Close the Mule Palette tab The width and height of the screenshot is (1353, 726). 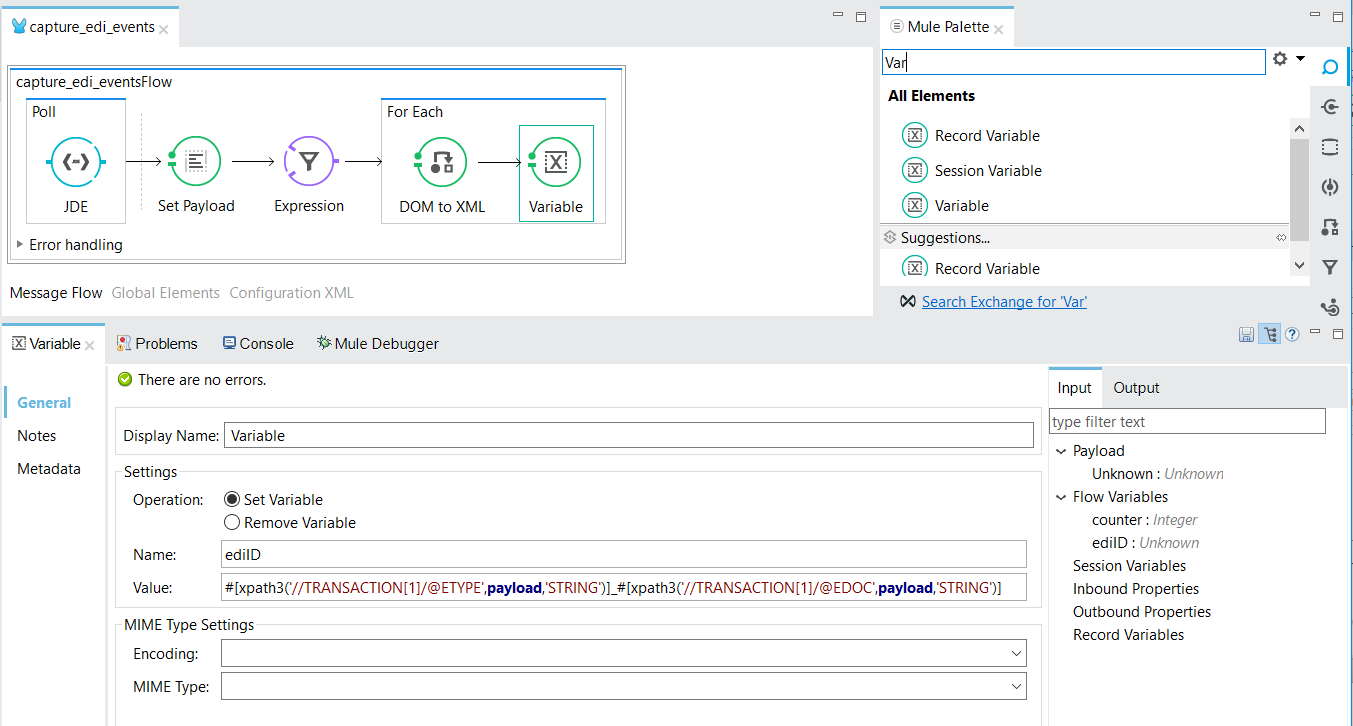pos(1000,28)
